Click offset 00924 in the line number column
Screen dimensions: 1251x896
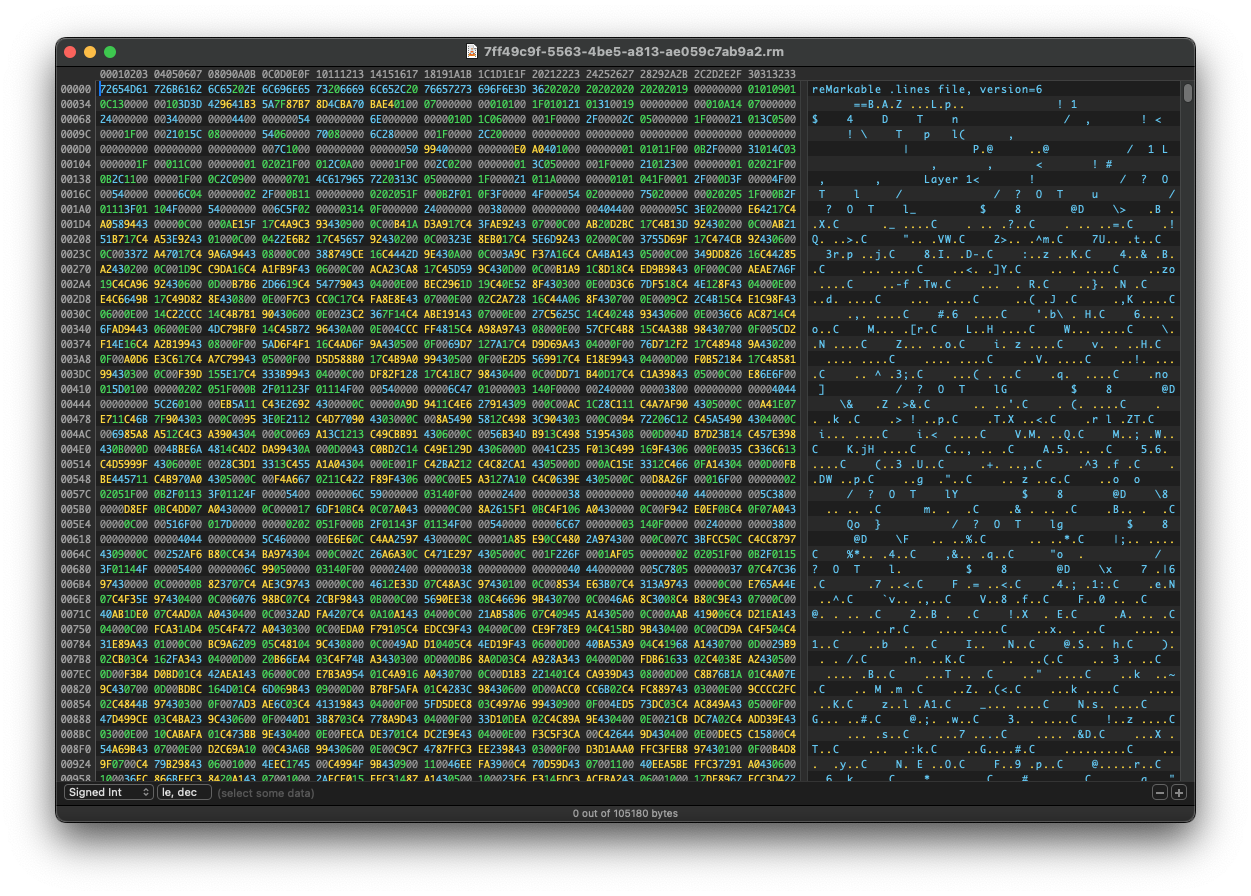click(x=76, y=764)
